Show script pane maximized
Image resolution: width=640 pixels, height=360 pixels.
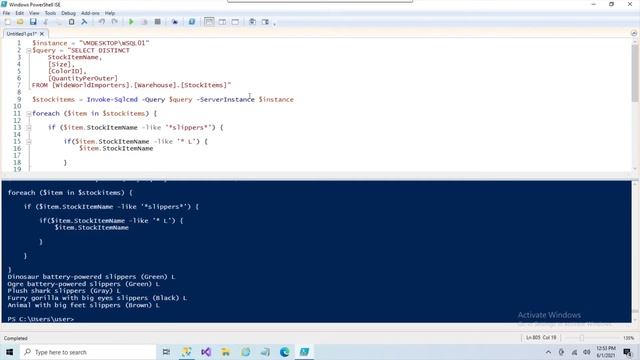235,22
